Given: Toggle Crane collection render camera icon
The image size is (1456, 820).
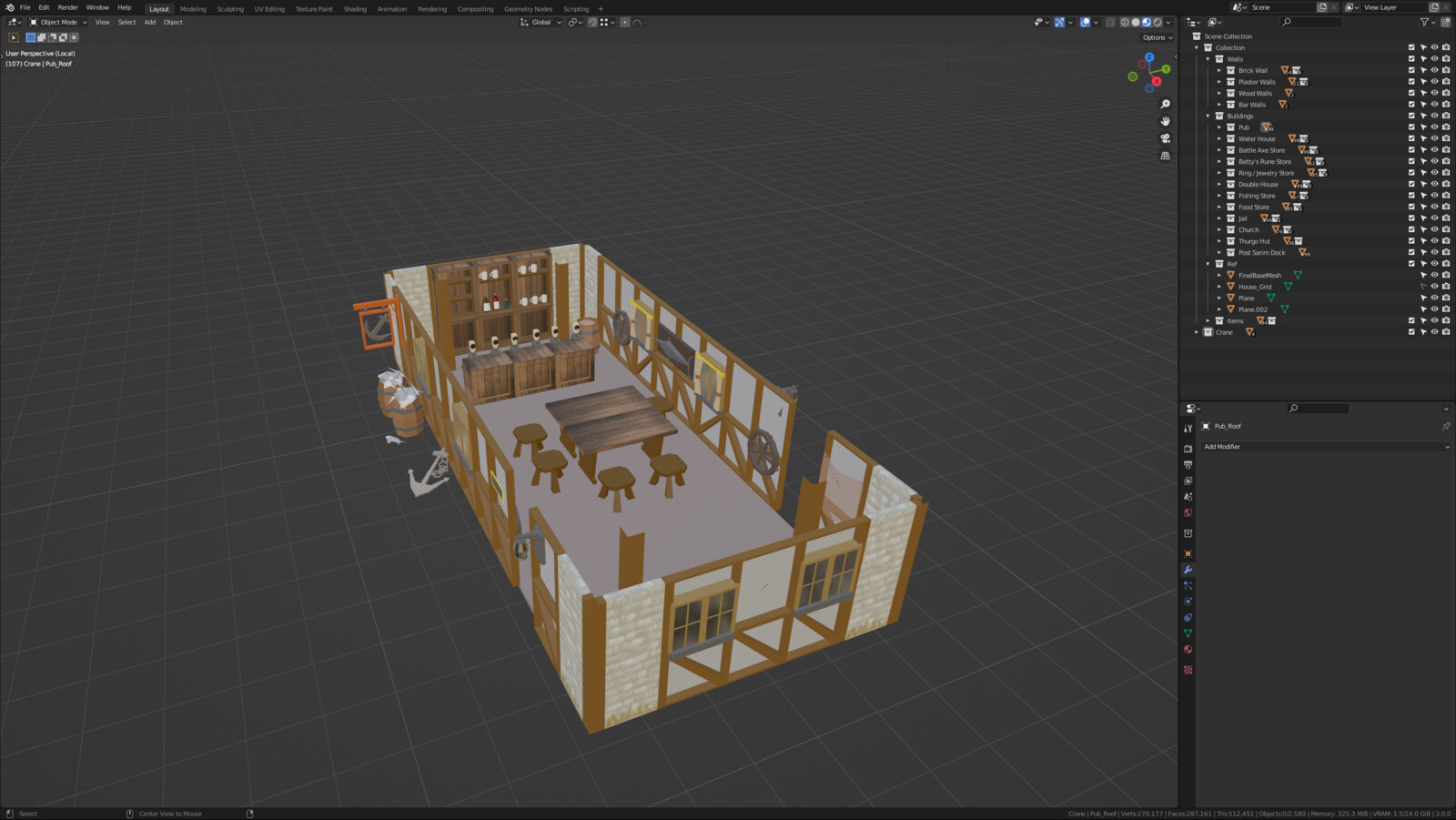Looking at the screenshot, I should pyautogui.click(x=1446, y=332).
